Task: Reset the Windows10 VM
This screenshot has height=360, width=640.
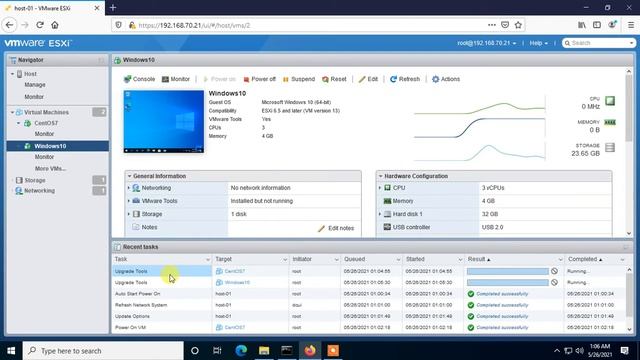Action: click(334, 79)
